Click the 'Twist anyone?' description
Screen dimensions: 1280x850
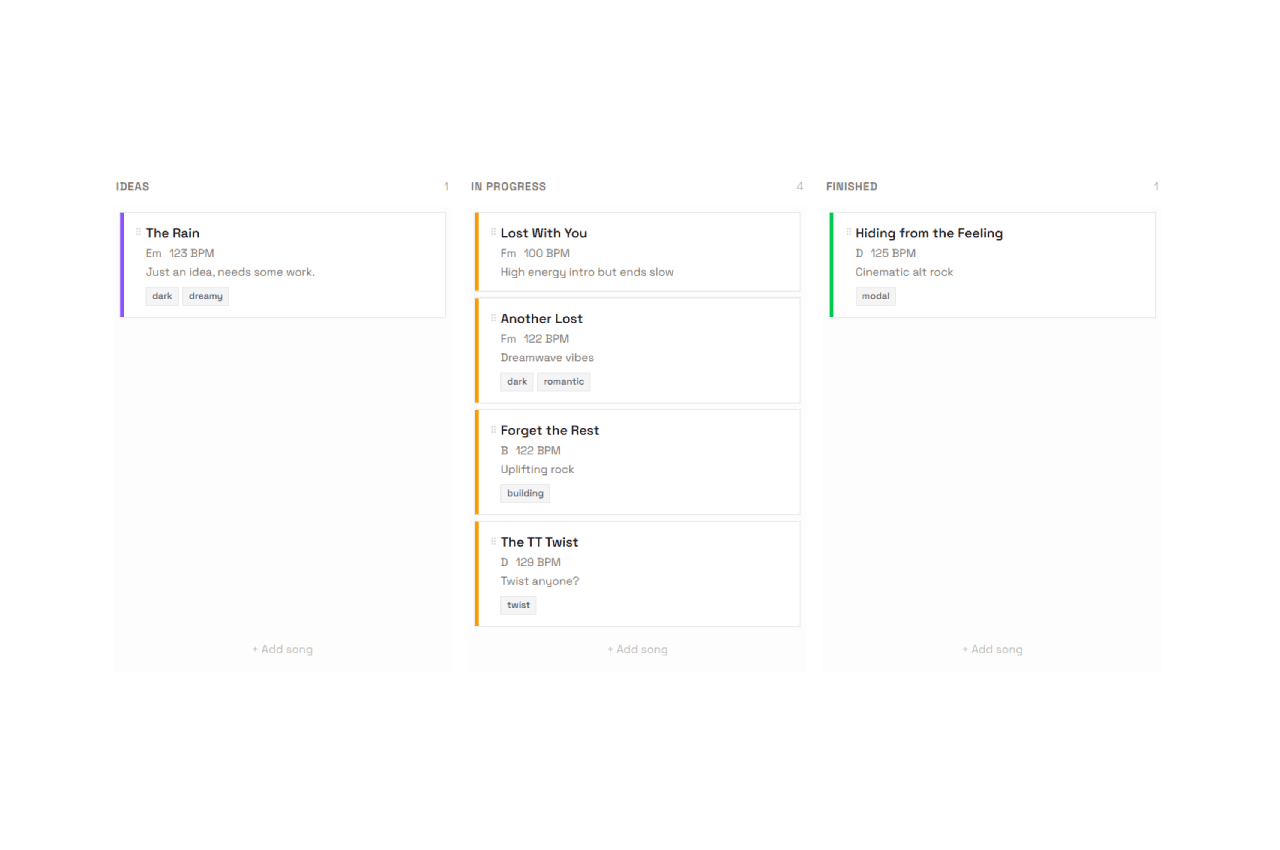coord(540,582)
